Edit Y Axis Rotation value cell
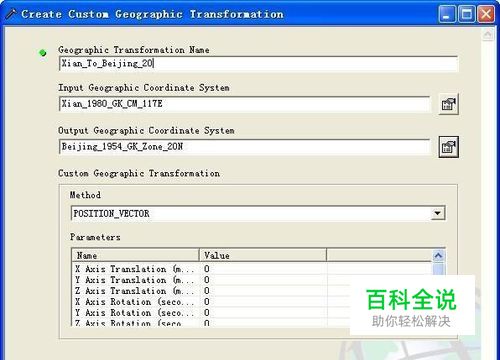The width and height of the screenshot is (500, 360). click(263, 313)
